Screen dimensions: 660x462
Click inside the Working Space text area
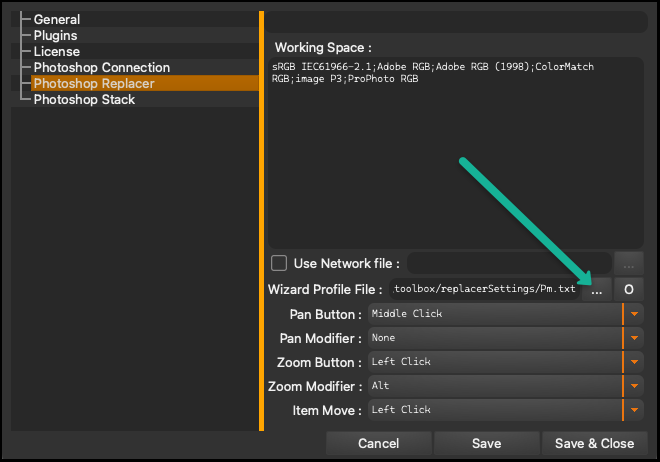coord(456,153)
